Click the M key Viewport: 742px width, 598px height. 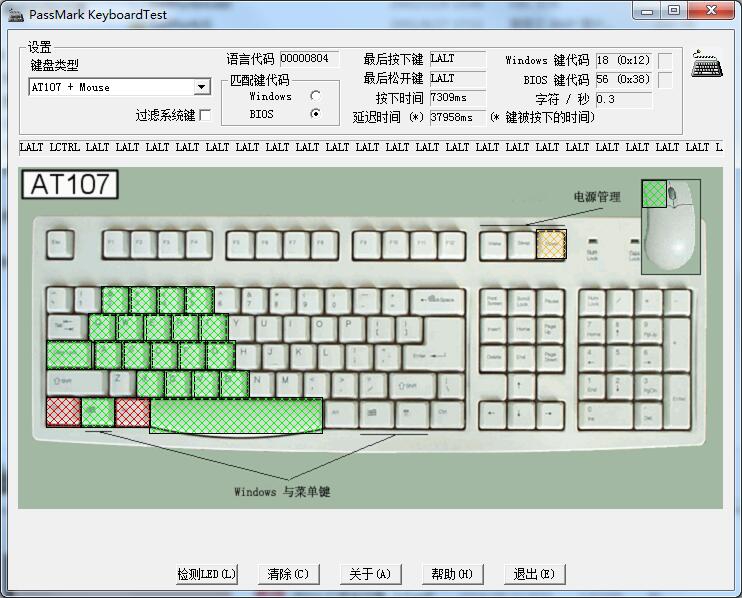tap(290, 384)
